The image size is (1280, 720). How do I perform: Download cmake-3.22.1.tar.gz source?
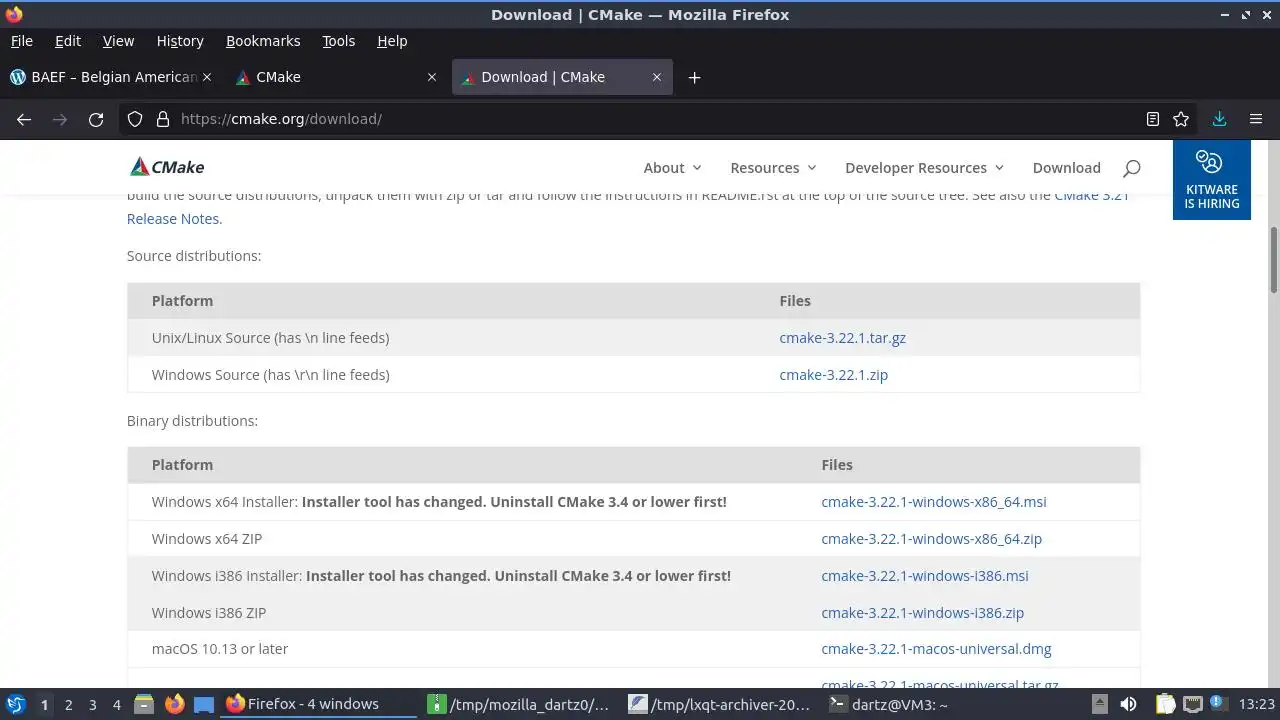[x=842, y=338]
